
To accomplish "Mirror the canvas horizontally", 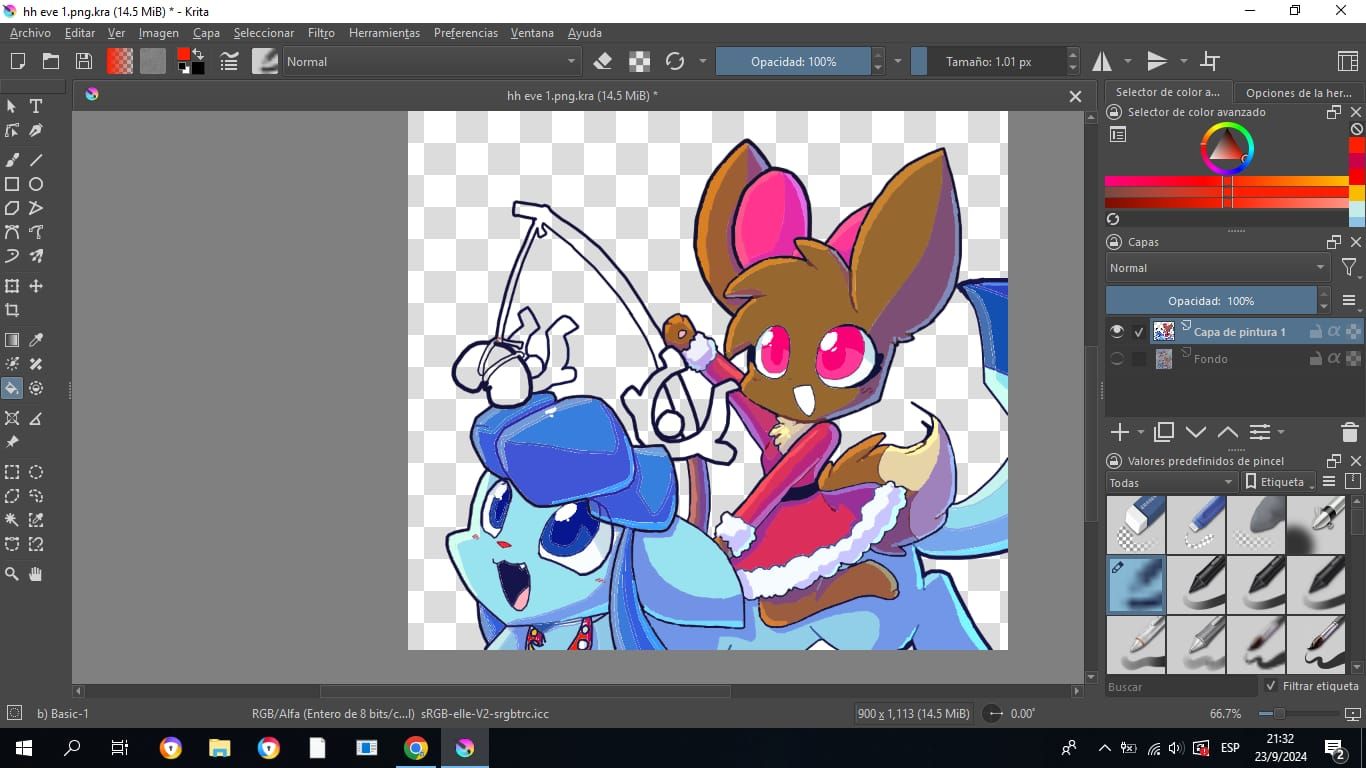I will [x=1100, y=61].
